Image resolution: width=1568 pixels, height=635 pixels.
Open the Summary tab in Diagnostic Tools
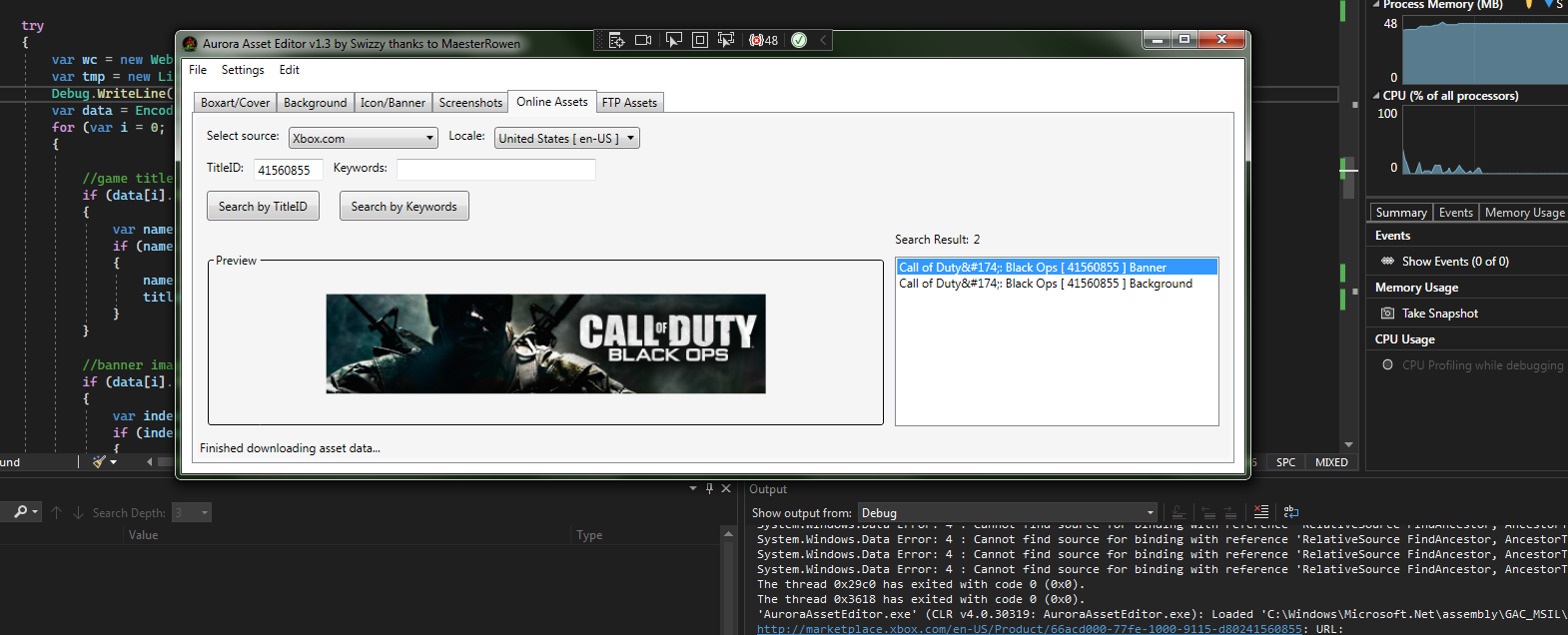(x=1401, y=213)
